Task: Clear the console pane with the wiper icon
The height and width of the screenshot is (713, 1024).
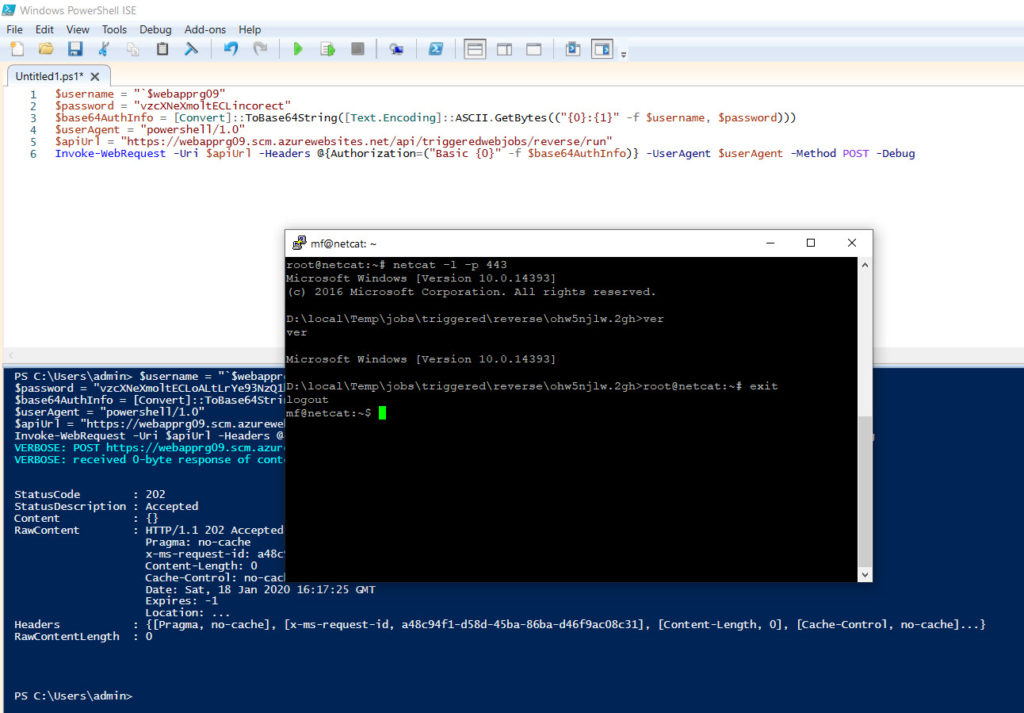Action: [191, 49]
